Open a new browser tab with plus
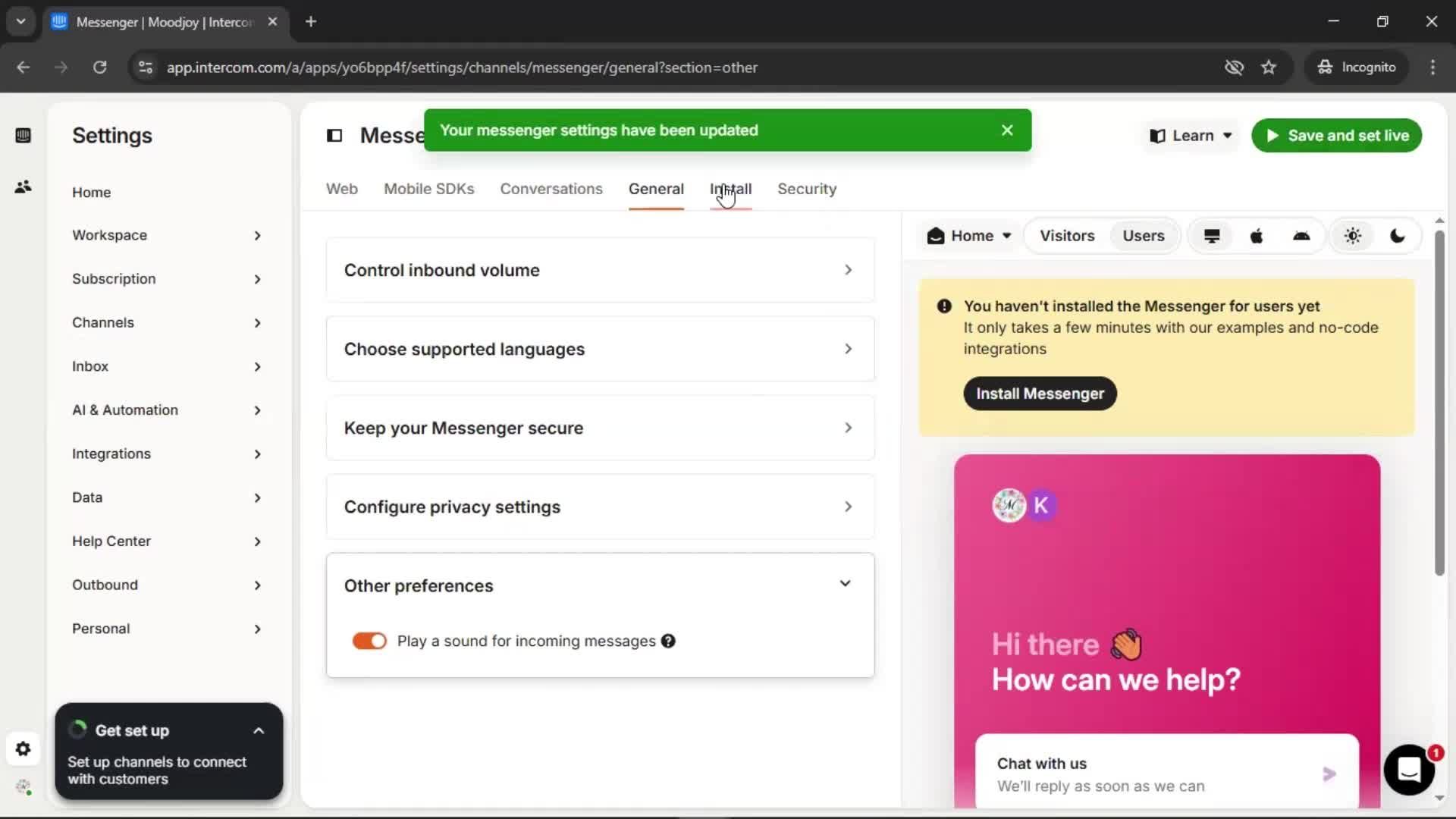 coord(311,21)
